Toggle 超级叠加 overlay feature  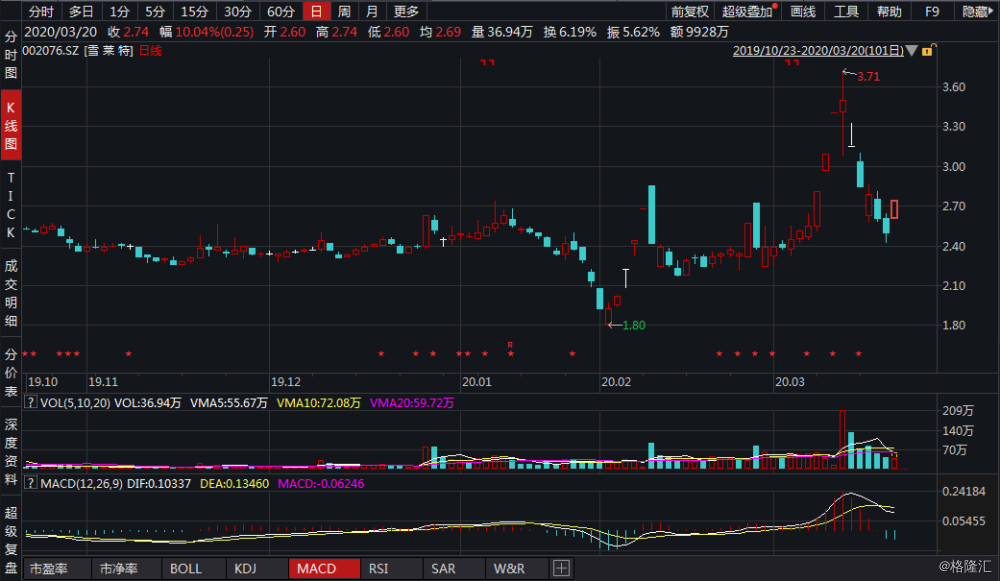(x=747, y=12)
